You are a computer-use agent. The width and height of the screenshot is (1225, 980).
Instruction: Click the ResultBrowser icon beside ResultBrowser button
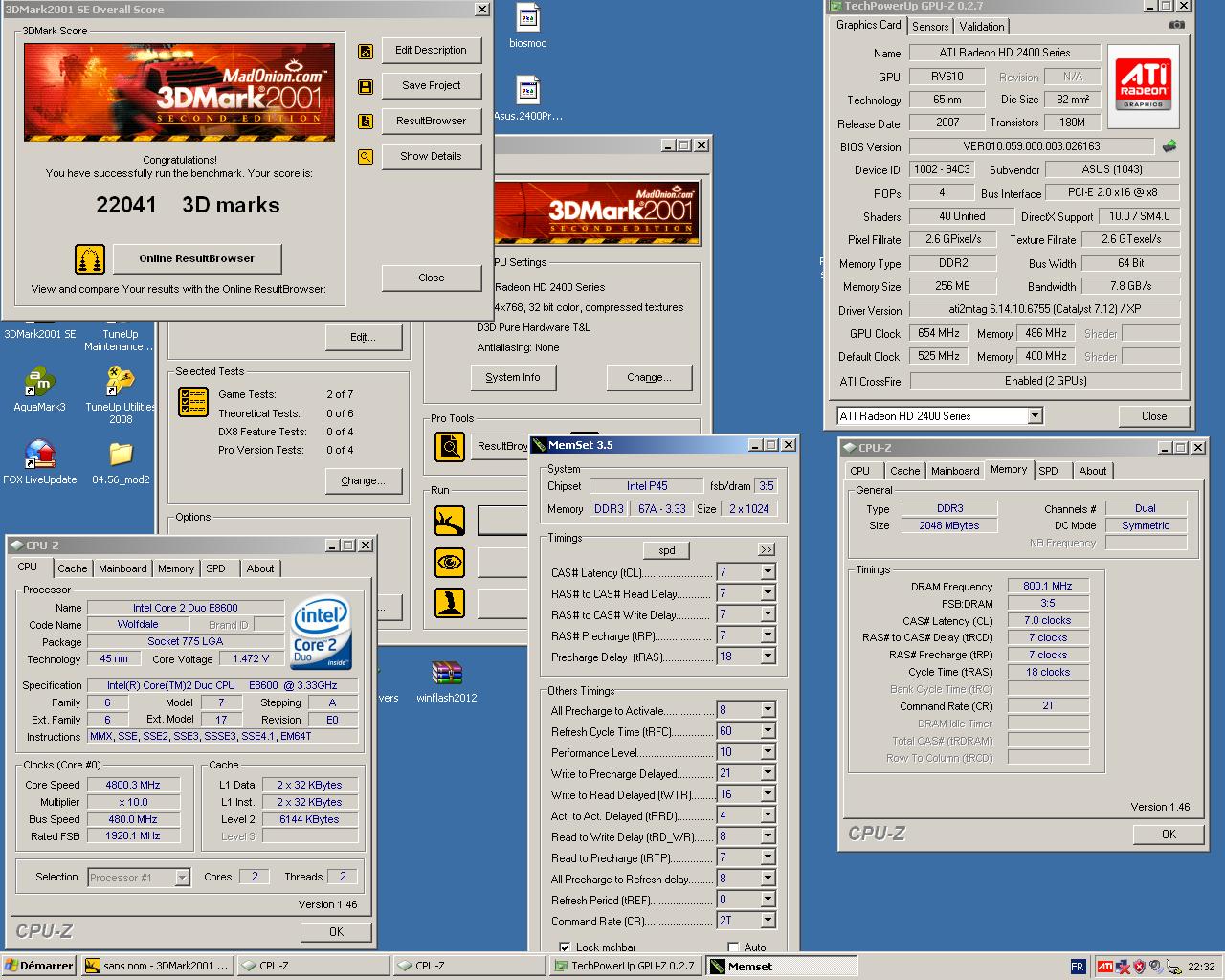(x=366, y=122)
